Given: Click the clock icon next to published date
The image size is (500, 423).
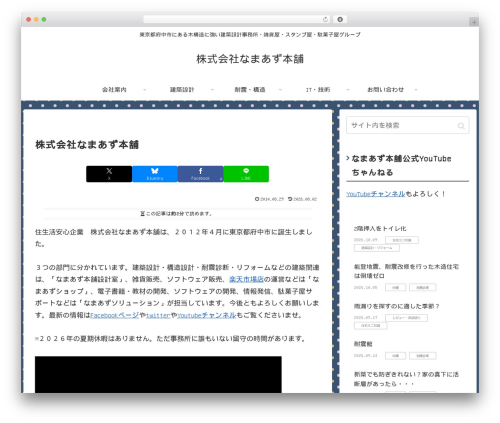Looking at the screenshot, I should (x=257, y=199).
